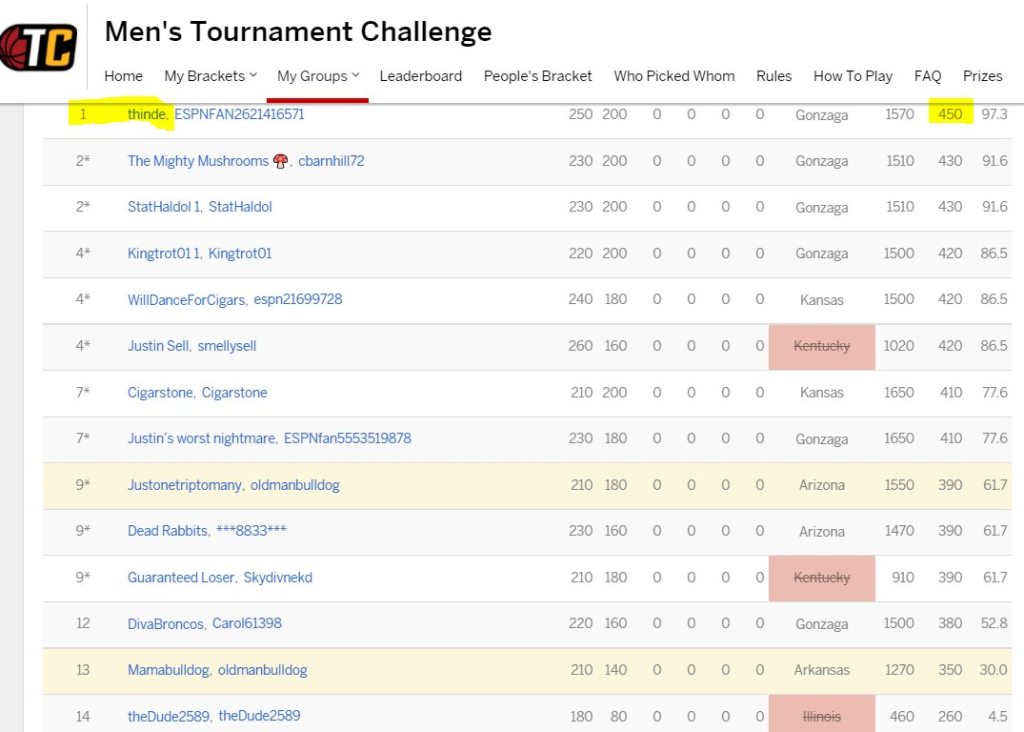Open the thinde bracket entry
Screen dimensions: 1024x732
click(x=147, y=114)
